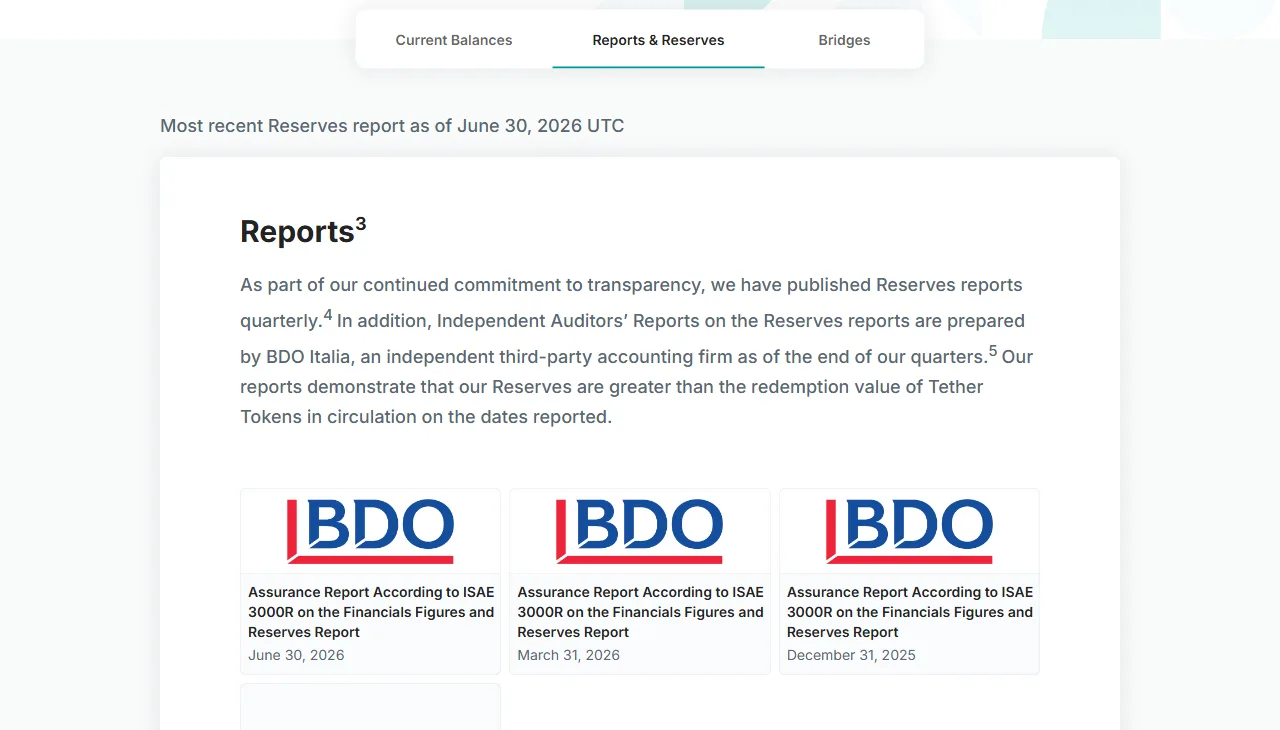Click the 'Reports' heading text
Screen dimensions: 1280x730
pos(297,232)
